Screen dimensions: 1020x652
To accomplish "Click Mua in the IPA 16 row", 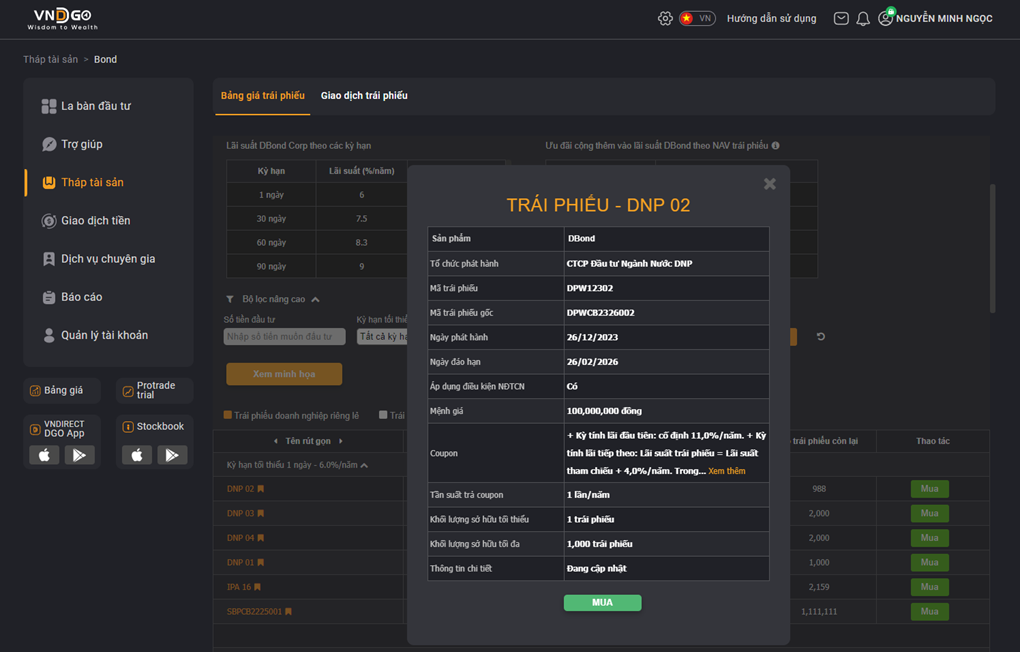I will 930,587.
